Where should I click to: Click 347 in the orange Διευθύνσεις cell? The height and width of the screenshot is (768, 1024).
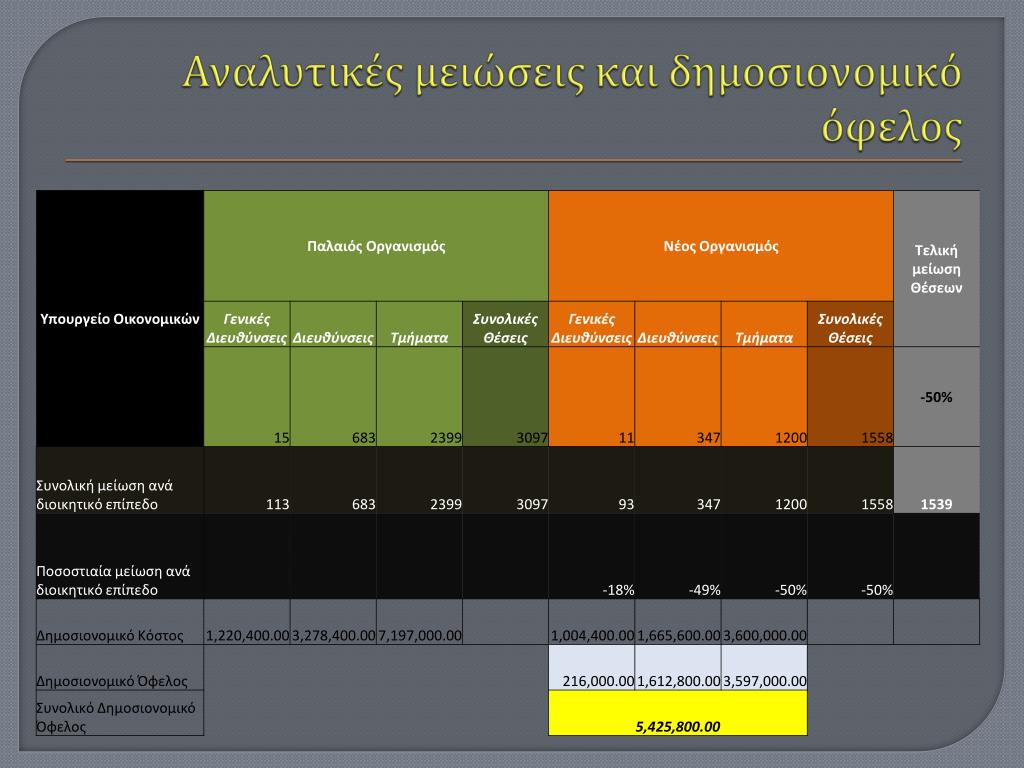click(709, 438)
